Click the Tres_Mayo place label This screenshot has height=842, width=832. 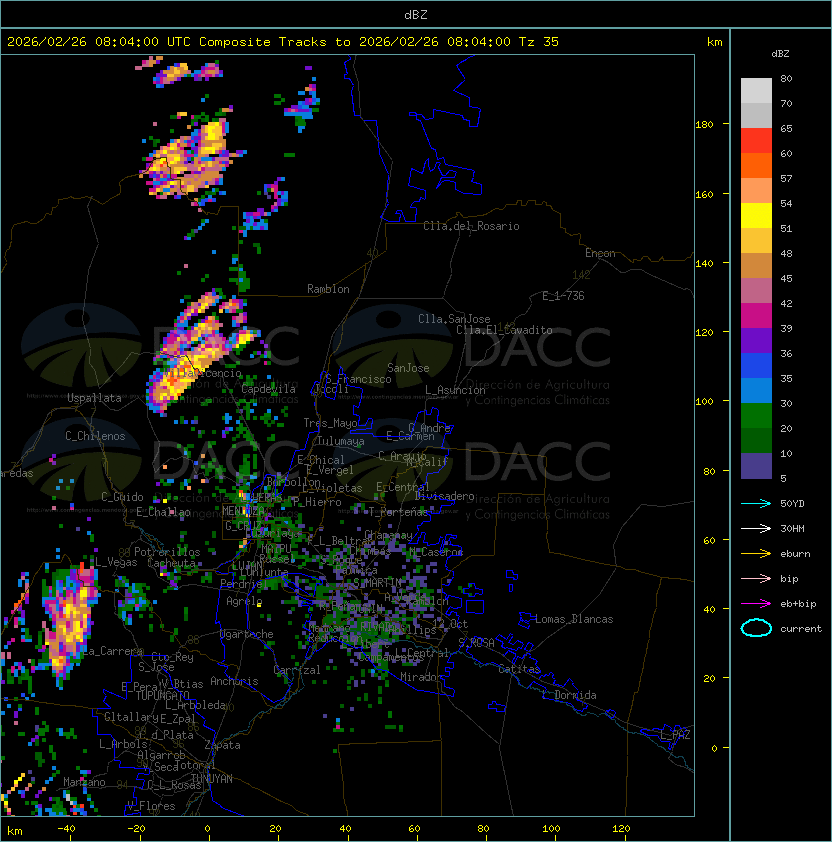pyautogui.click(x=330, y=423)
